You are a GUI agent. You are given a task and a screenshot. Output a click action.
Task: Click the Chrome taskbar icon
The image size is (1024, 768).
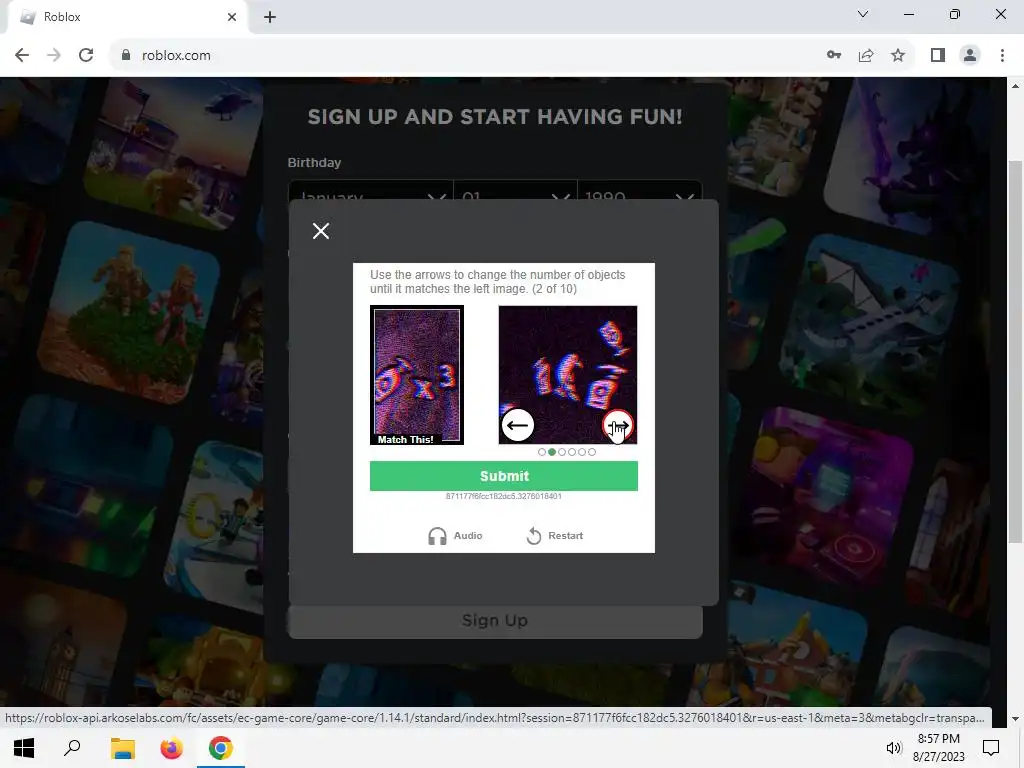(x=221, y=748)
